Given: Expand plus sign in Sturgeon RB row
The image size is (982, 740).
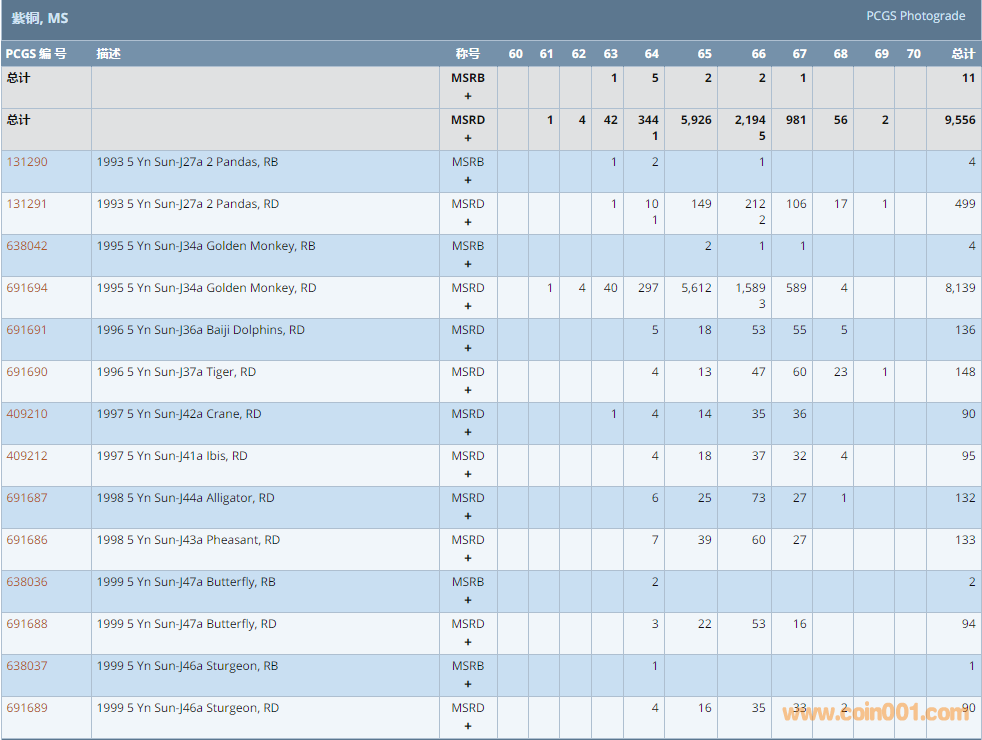Looking at the screenshot, I should click(x=468, y=685).
